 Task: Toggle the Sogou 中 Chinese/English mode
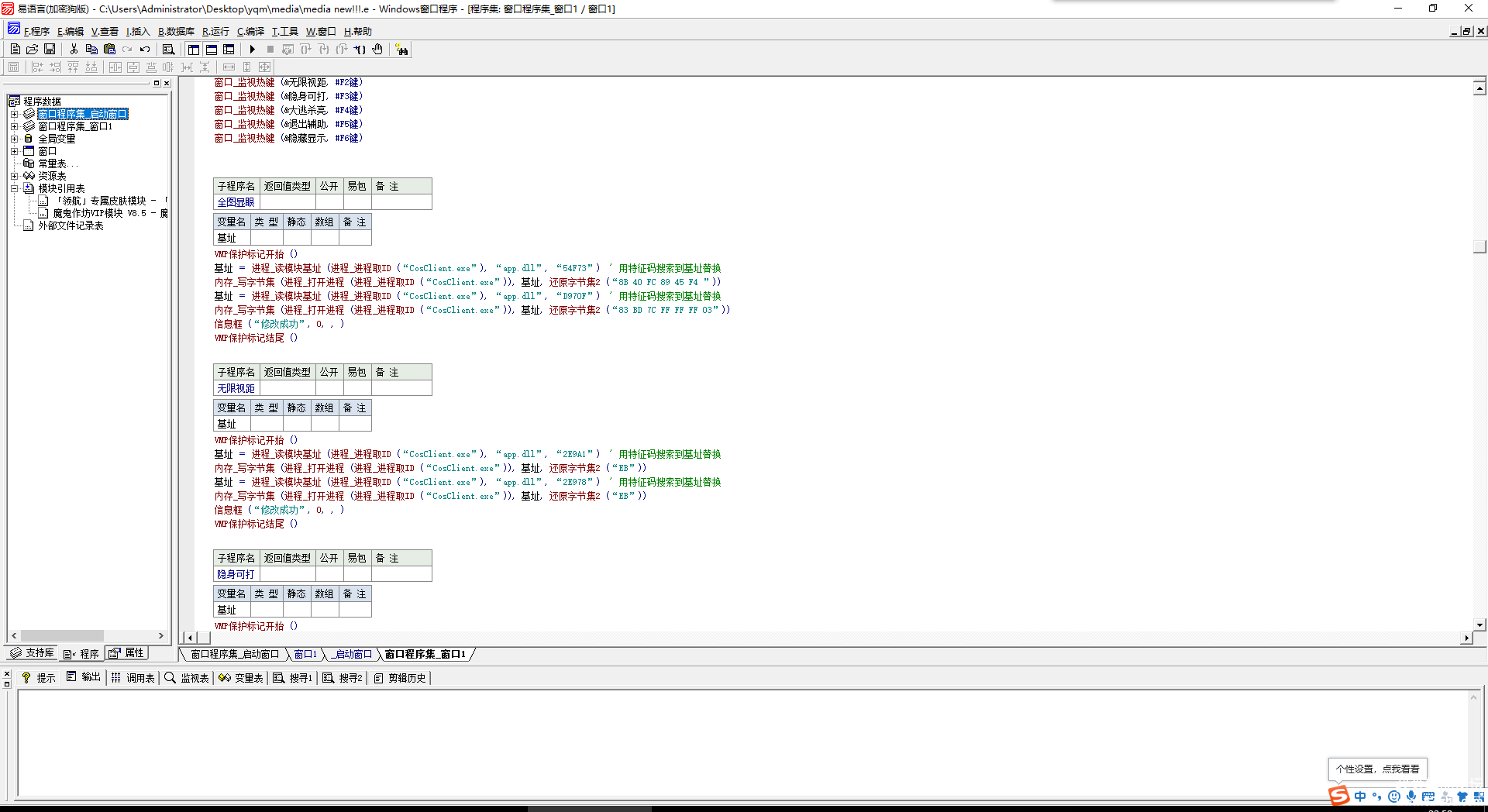1360,797
